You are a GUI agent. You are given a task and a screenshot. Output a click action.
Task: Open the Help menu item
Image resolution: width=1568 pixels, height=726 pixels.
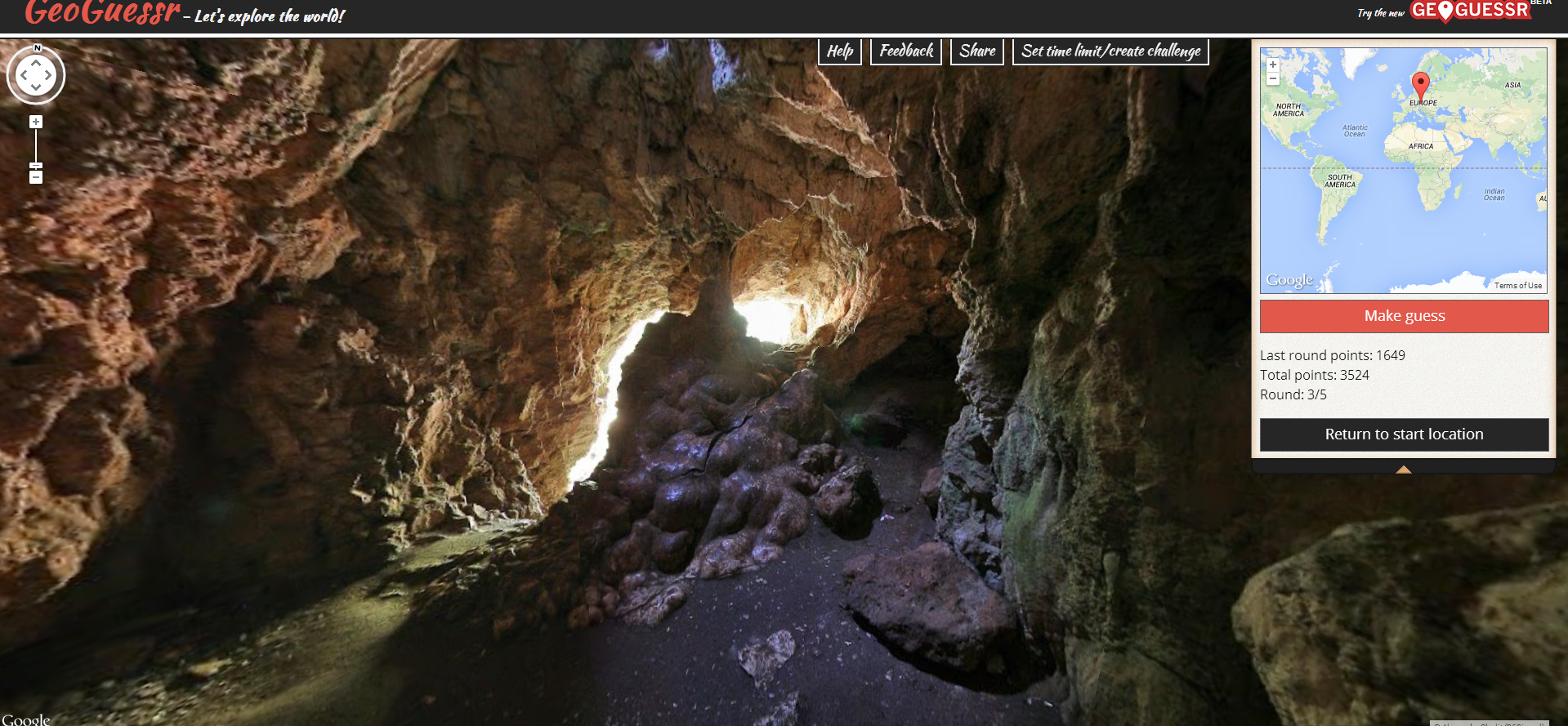coord(840,51)
